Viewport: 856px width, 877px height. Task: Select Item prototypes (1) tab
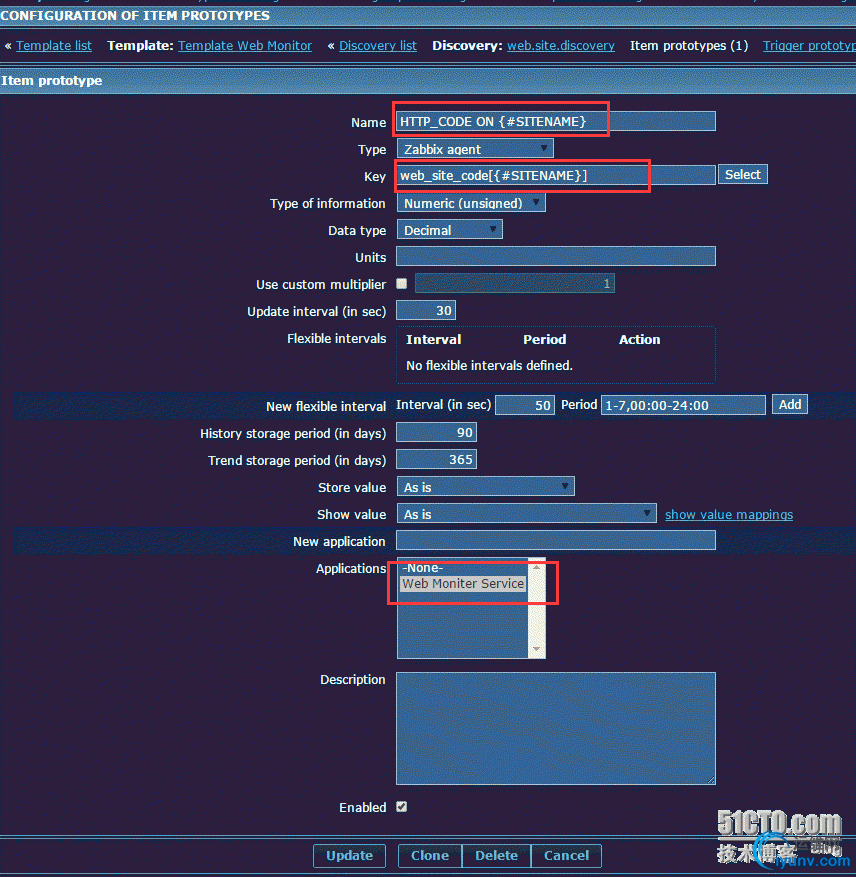tap(689, 46)
